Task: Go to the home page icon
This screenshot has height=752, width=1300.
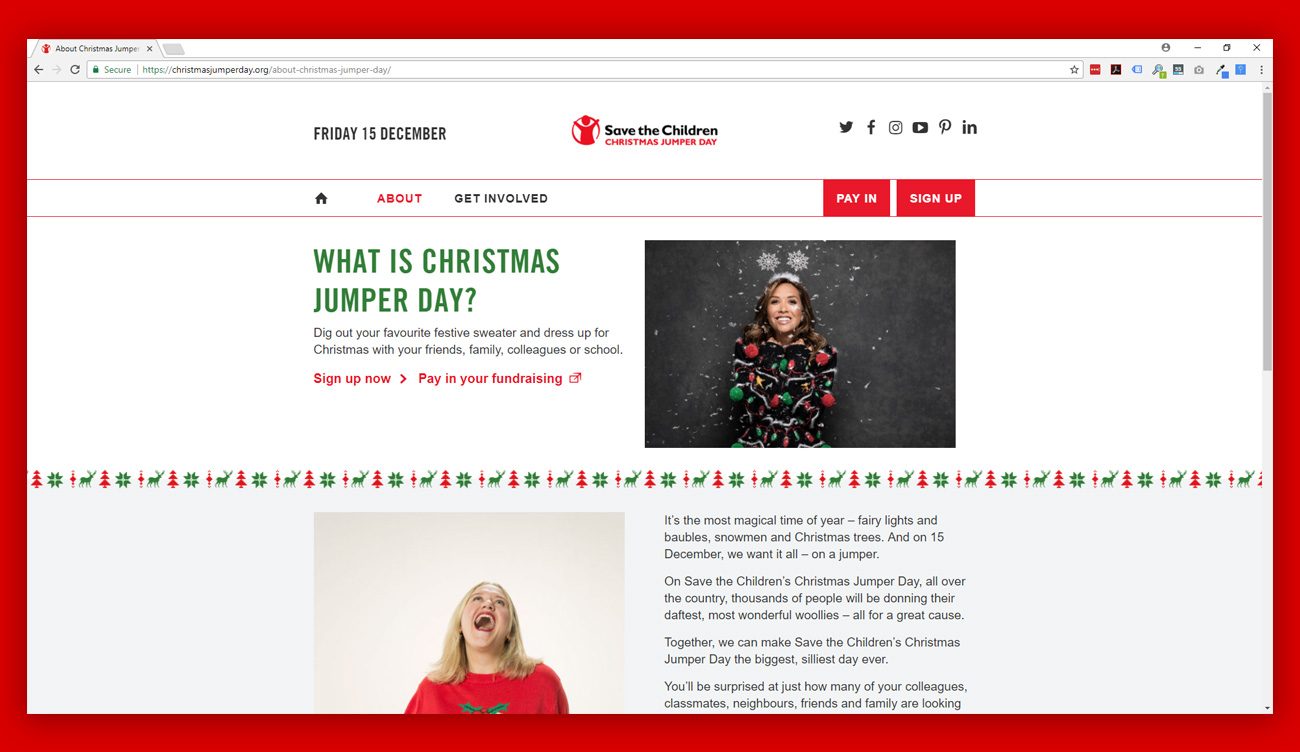Action: (321, 198)
